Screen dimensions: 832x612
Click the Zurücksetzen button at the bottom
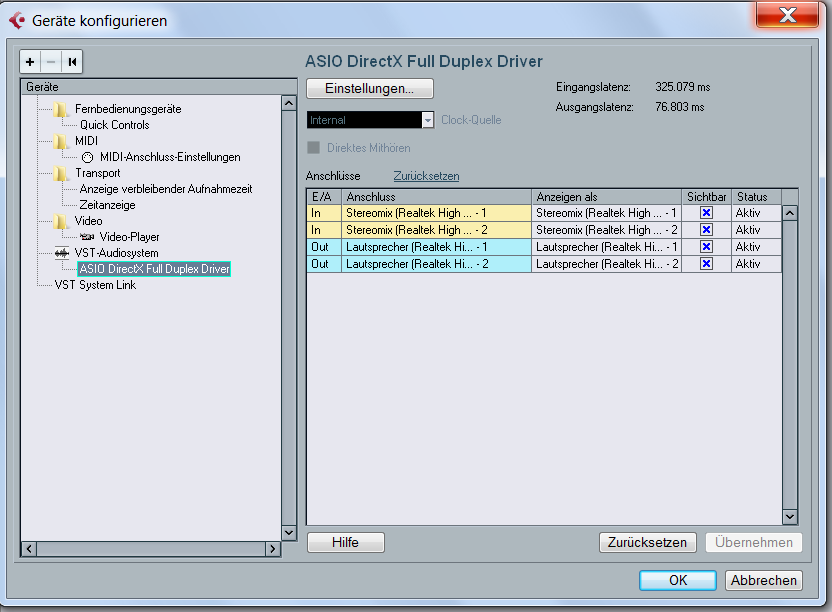[x=647, y=542]
